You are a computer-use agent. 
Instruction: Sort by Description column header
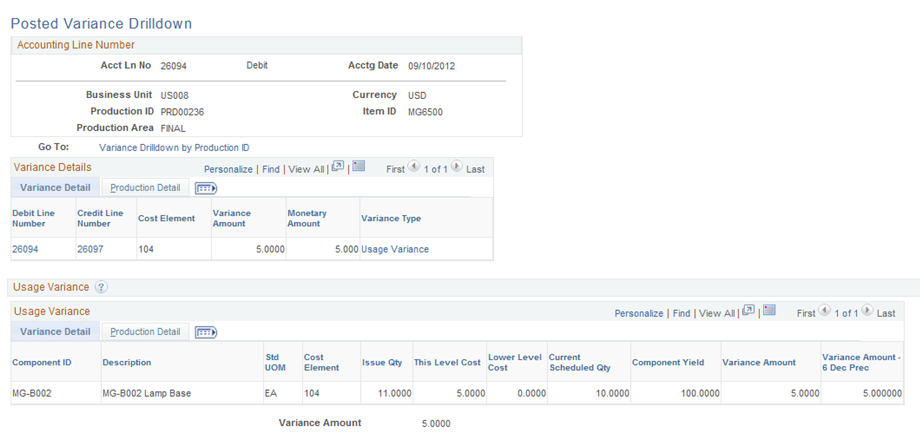point(127,362)
